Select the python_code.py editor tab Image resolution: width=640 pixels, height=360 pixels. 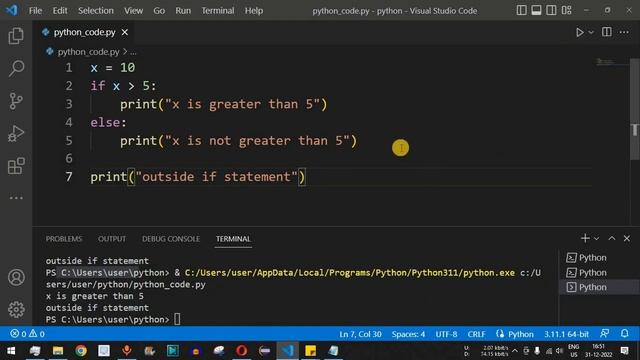tap(84, 32)
